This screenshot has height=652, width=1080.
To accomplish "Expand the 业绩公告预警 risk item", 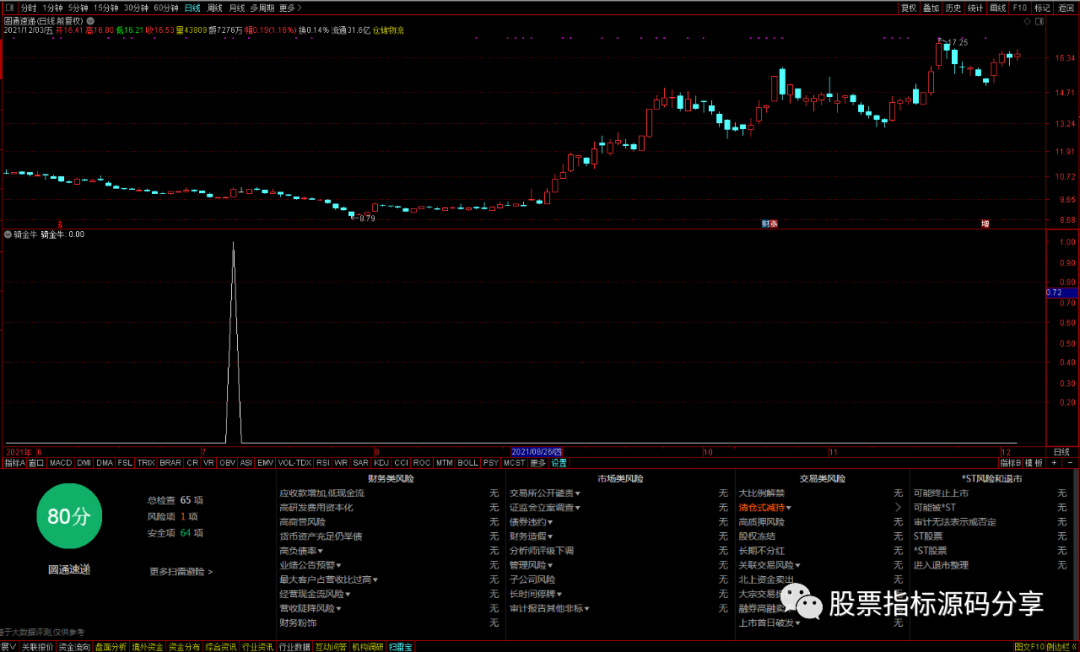I will (x=310, y=565).
